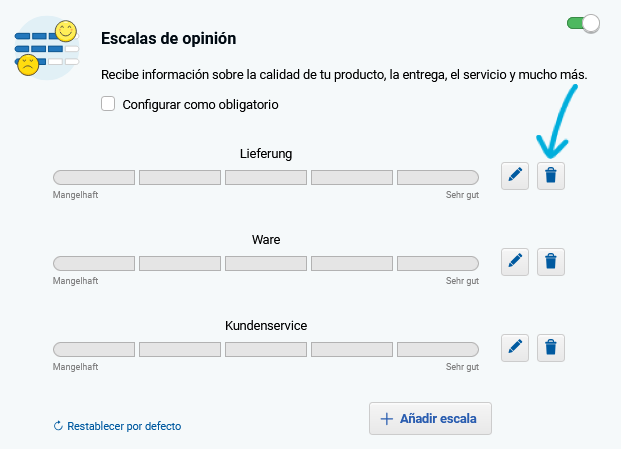Edit the Lieferung scale with the pencil icon
The height and width of the screenshot is (449, 621).
coord(515,177)
